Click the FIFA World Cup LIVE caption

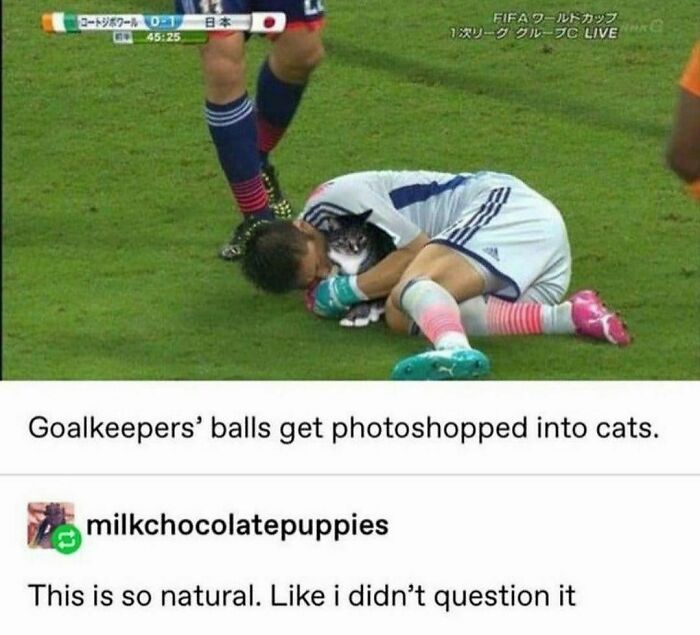coord(534,26)
